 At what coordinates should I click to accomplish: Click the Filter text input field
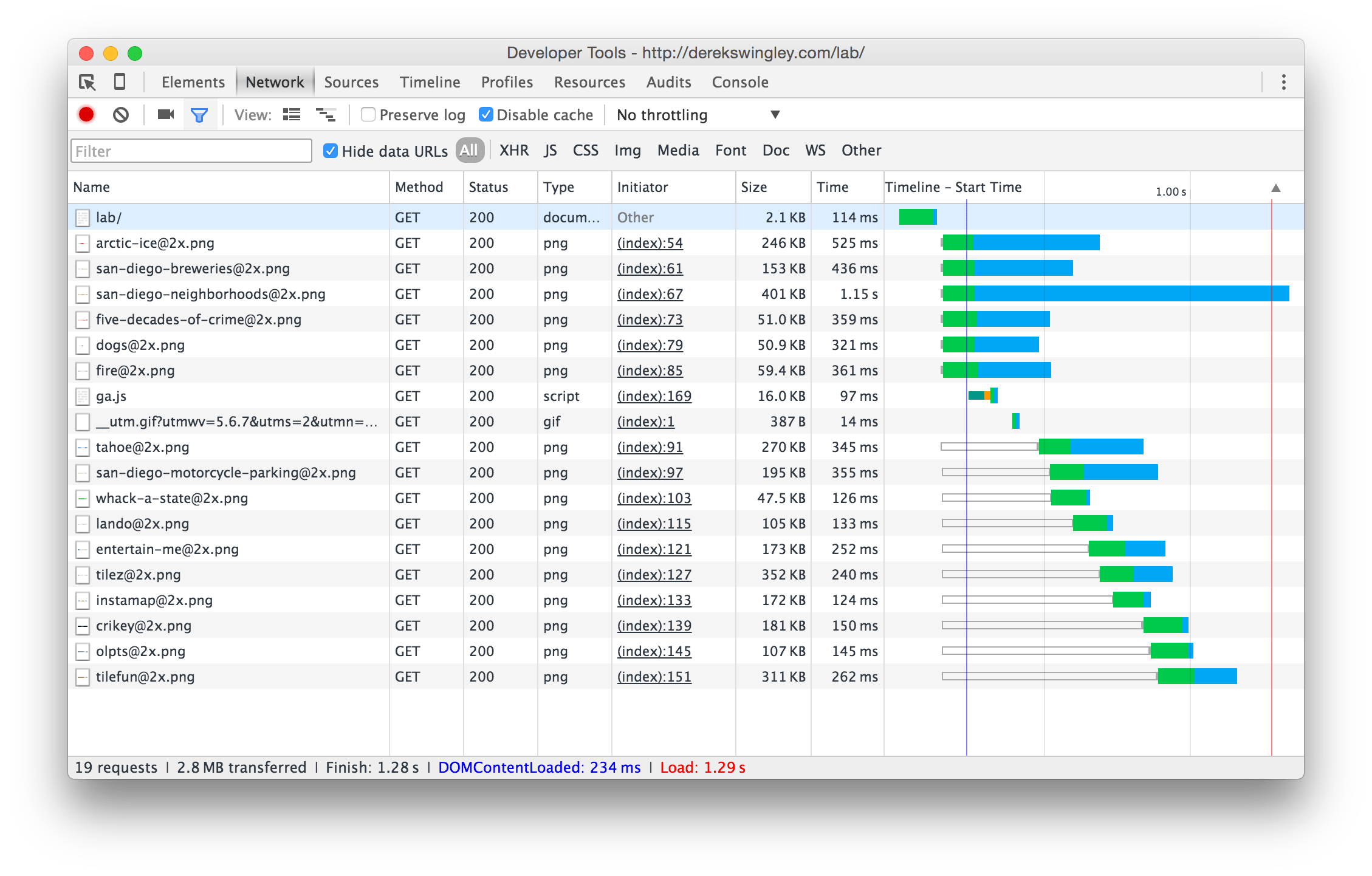click(x=191, y=151)
